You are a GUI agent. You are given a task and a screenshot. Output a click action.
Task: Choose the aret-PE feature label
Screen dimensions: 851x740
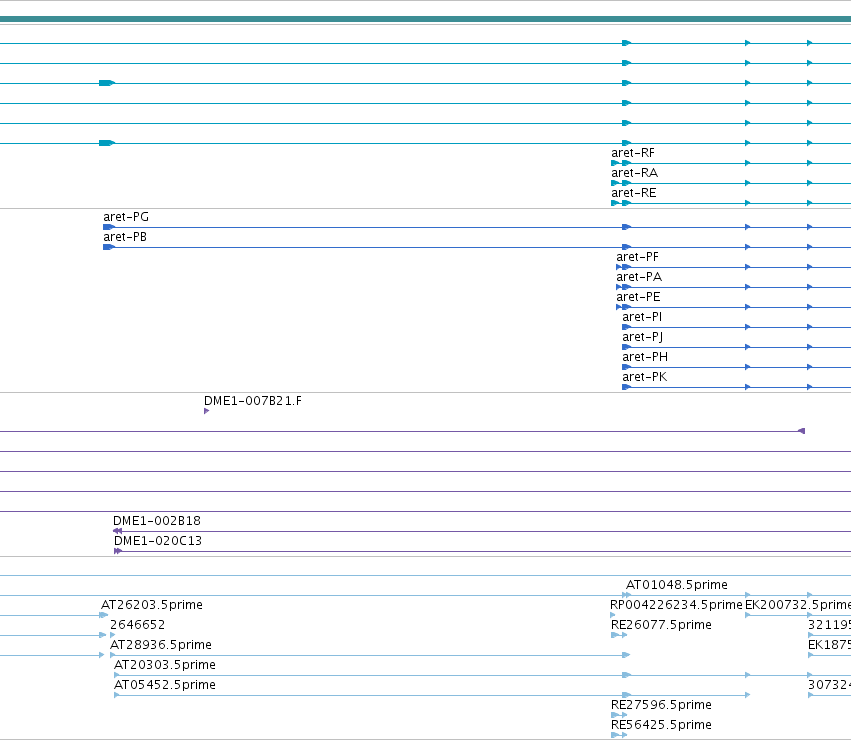click(638, 297)
